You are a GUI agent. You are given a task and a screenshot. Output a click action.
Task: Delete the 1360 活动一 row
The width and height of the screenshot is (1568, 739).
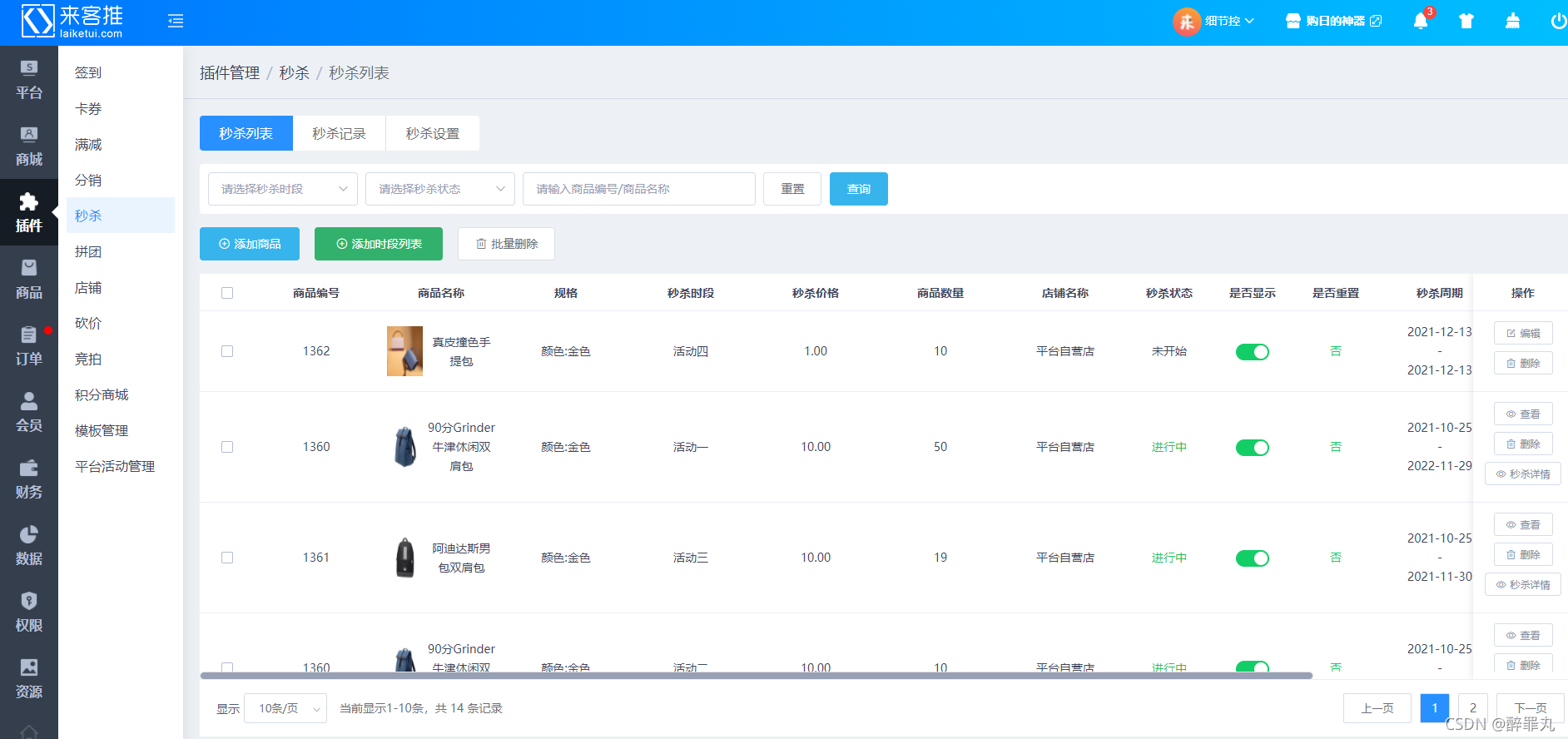[x=1523, y=444]
